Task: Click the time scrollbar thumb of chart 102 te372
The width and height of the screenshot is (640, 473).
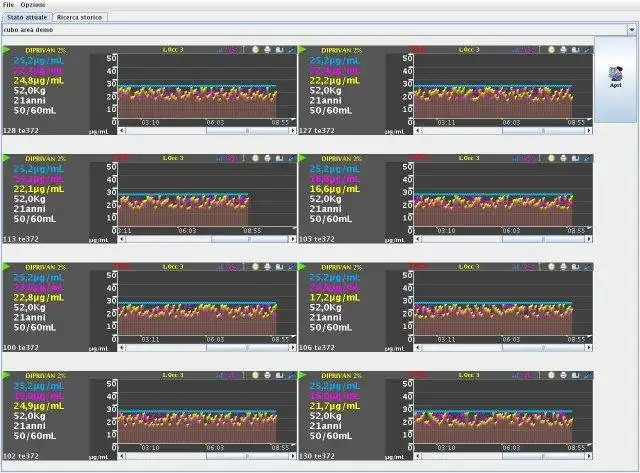Action: click(247, 456)
